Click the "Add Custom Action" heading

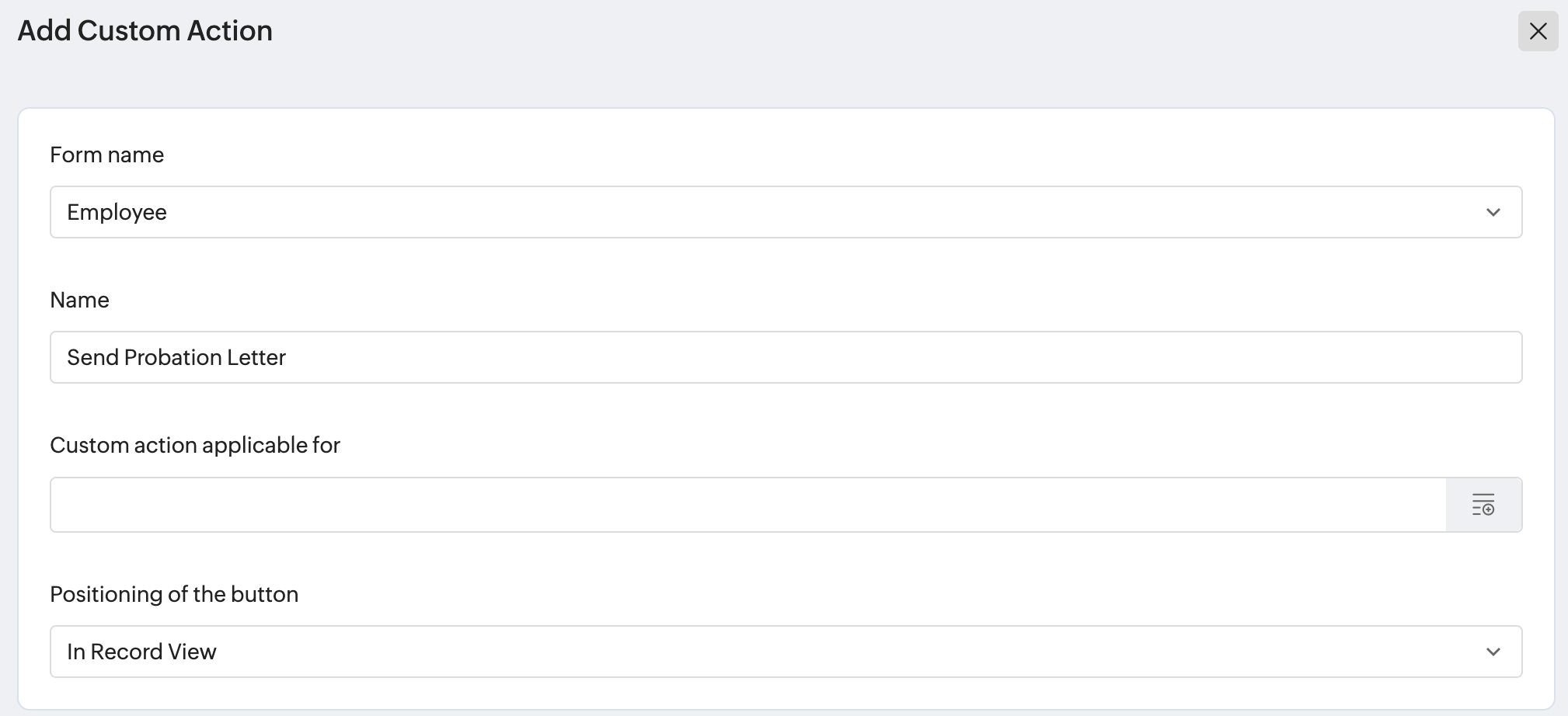pyautogui.click(x=145, y=31)
